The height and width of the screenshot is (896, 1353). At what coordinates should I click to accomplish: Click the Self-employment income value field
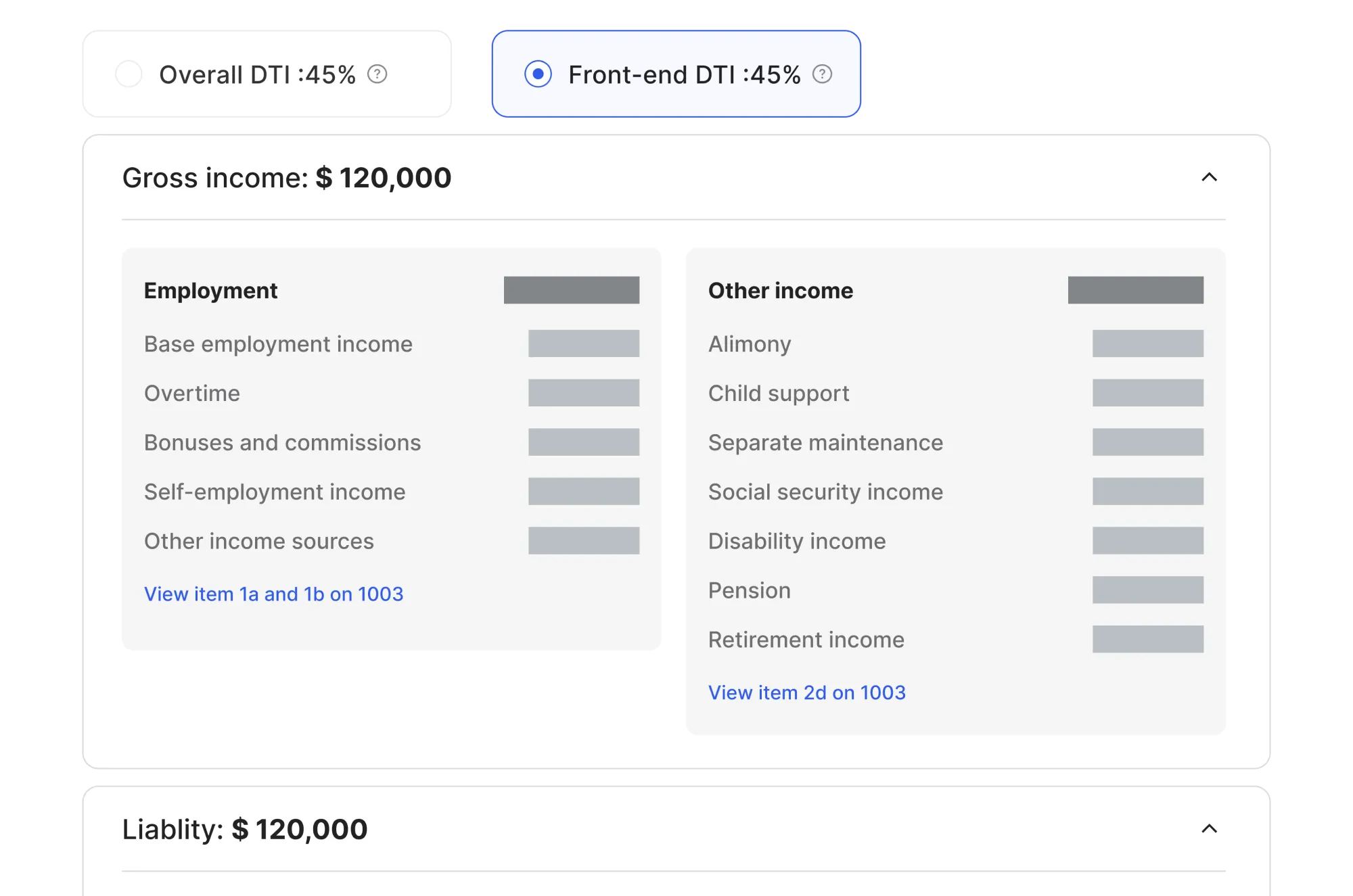pos(584,492)
